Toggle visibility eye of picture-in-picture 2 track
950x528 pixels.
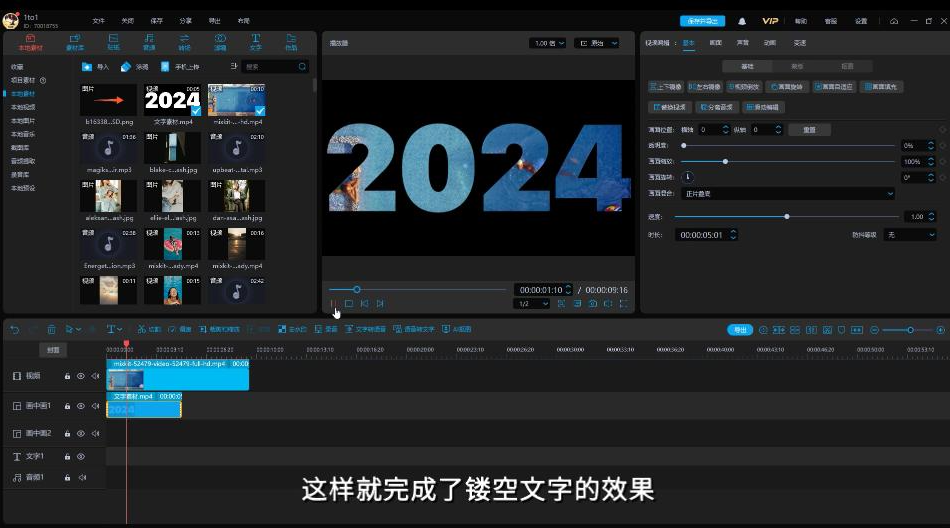pos(81,433)
